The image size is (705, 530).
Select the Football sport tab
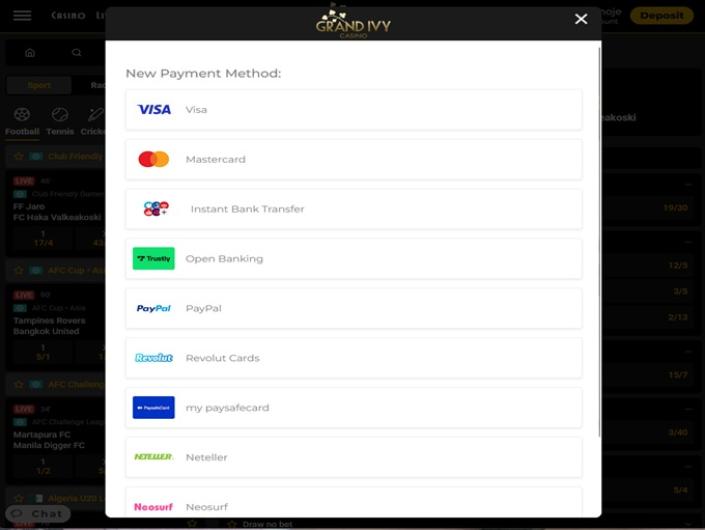coord(22,121)
